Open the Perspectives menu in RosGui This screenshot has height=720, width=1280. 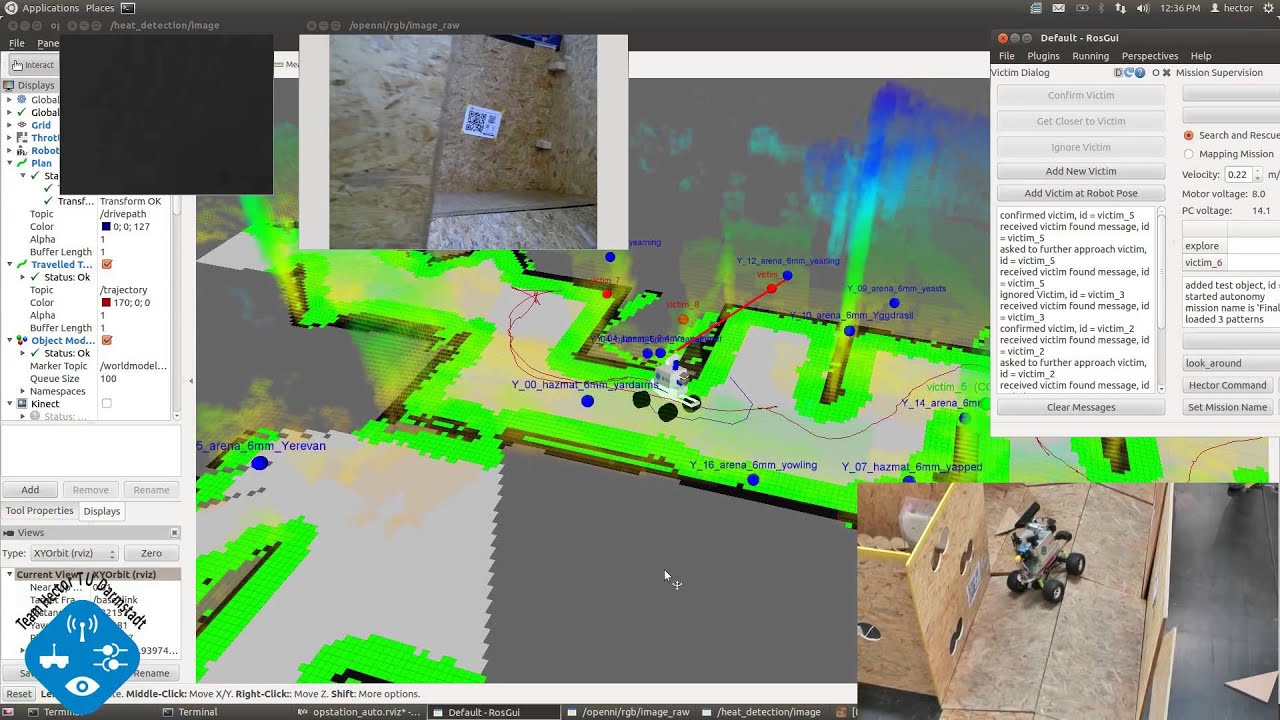[1149, 56]
